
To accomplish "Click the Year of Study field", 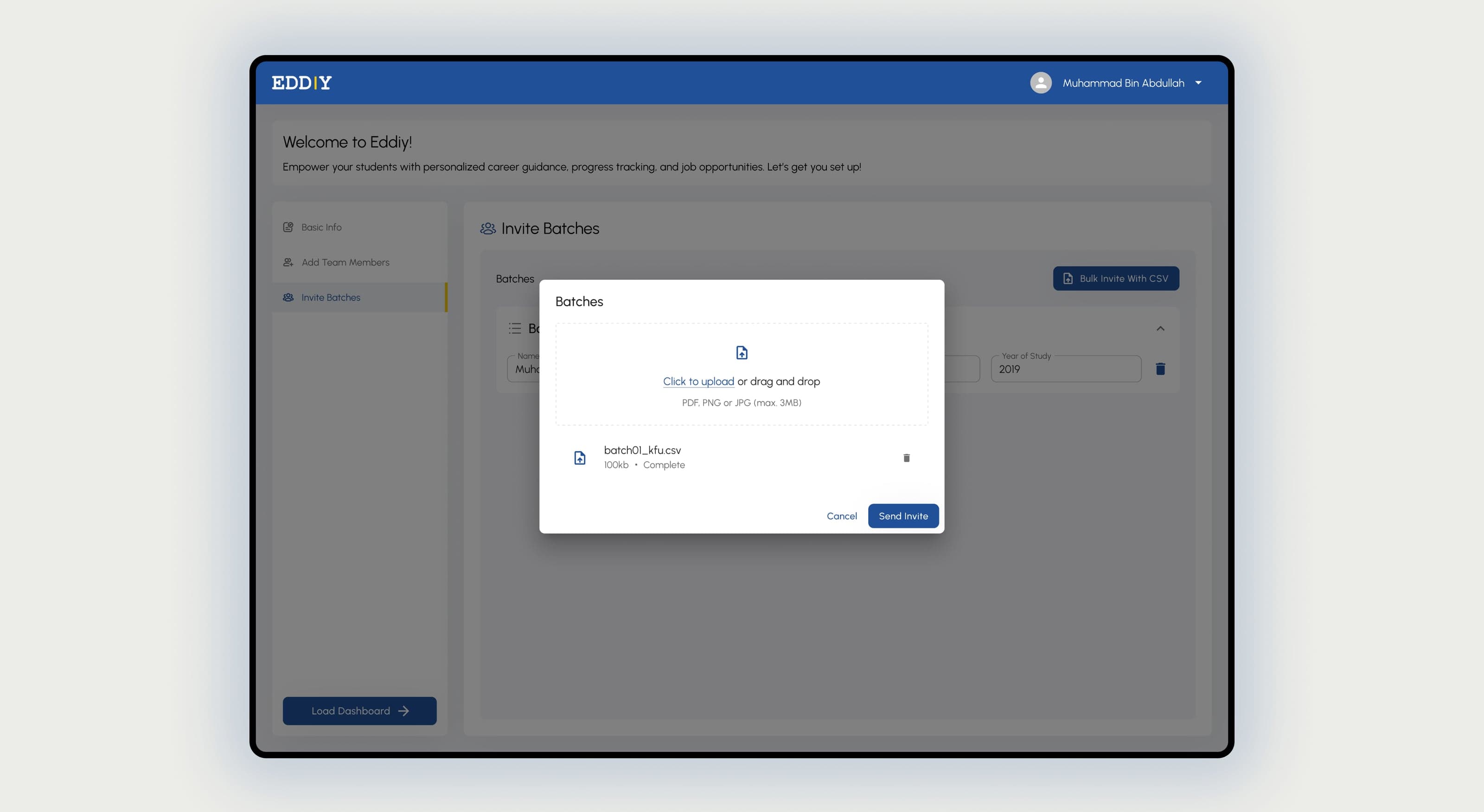I will (x=1066, y=369).
